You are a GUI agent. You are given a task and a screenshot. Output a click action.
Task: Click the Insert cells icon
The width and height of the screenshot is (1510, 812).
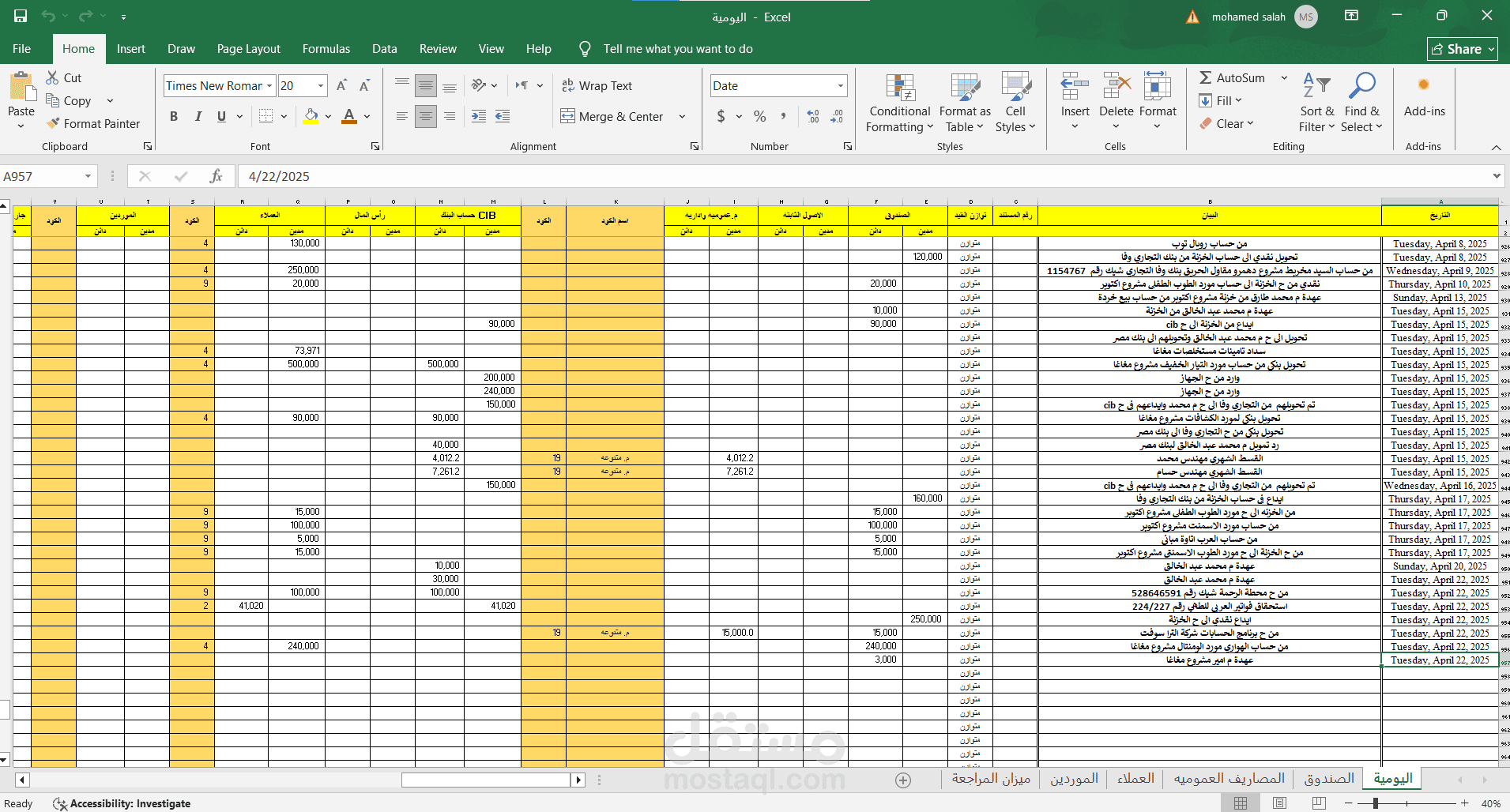1075,87
